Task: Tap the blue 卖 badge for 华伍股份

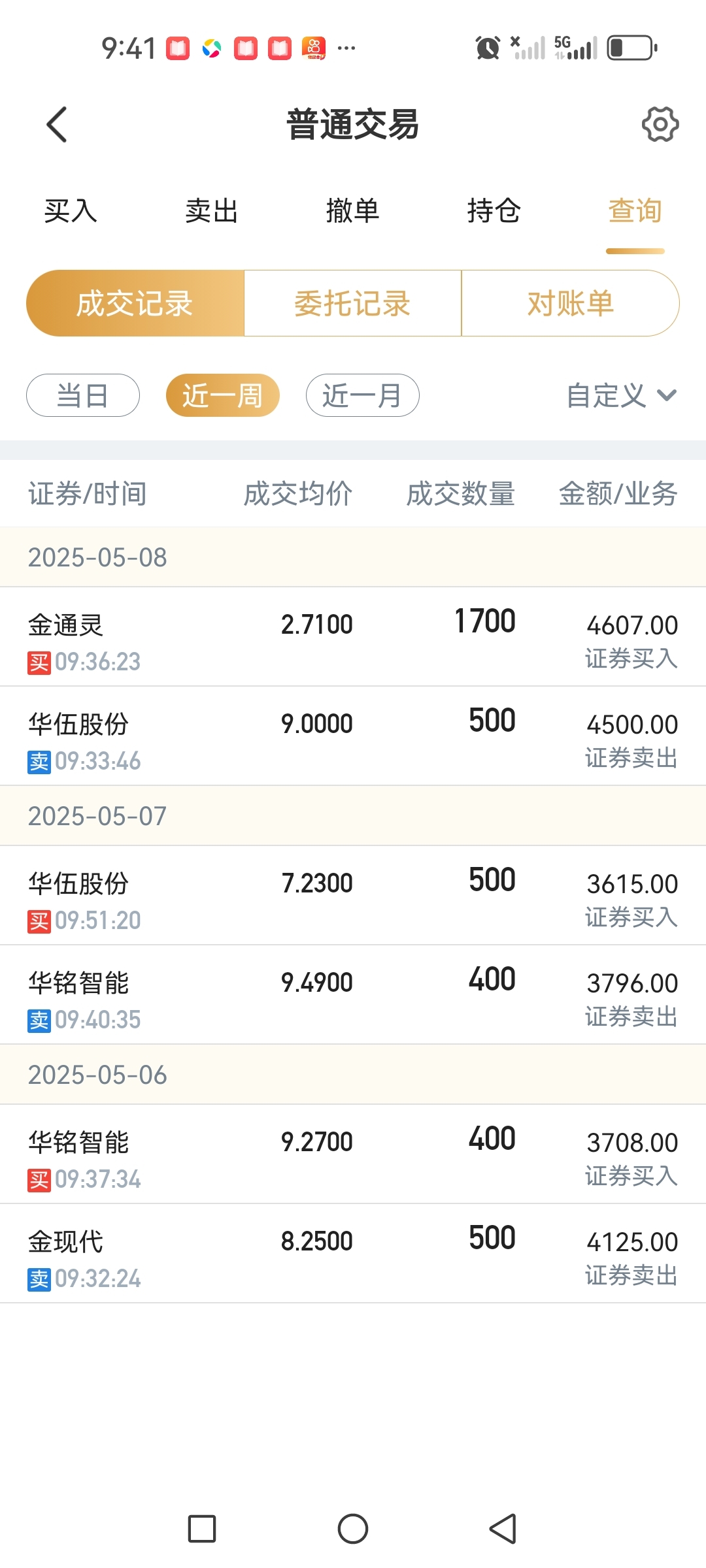Action: (39, 762)
